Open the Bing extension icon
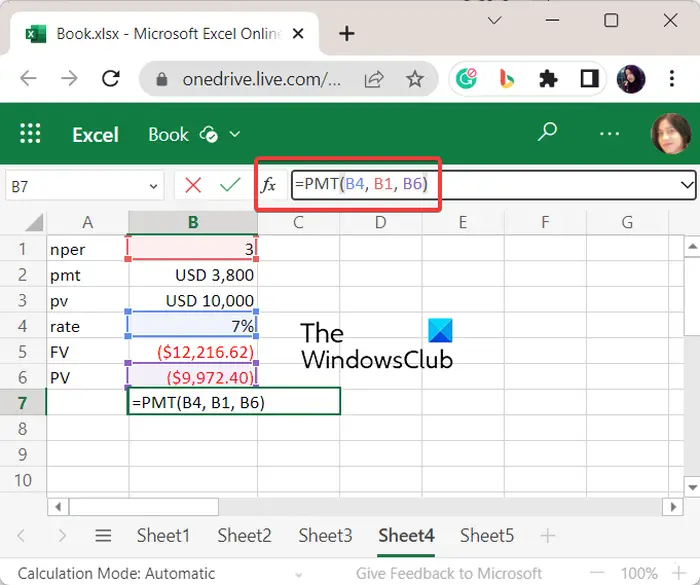 506,79
